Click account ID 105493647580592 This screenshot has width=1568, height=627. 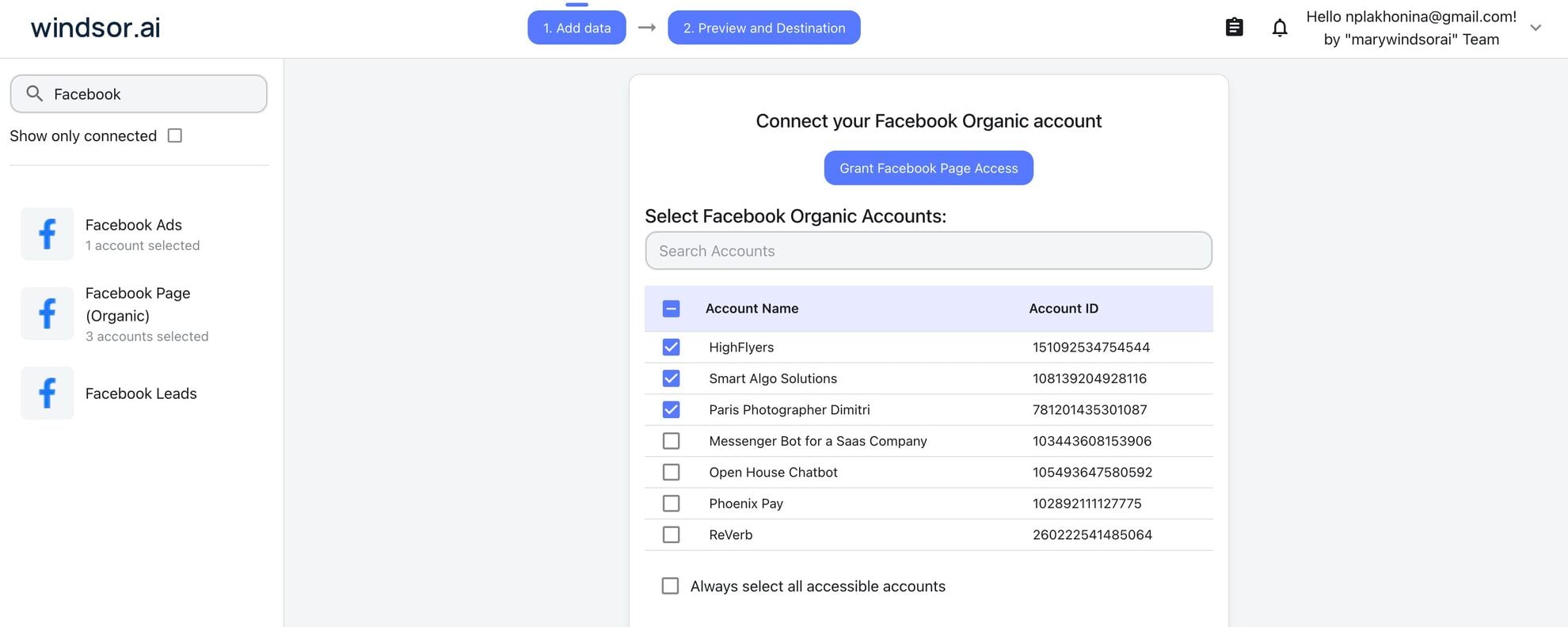[1093, 472]
